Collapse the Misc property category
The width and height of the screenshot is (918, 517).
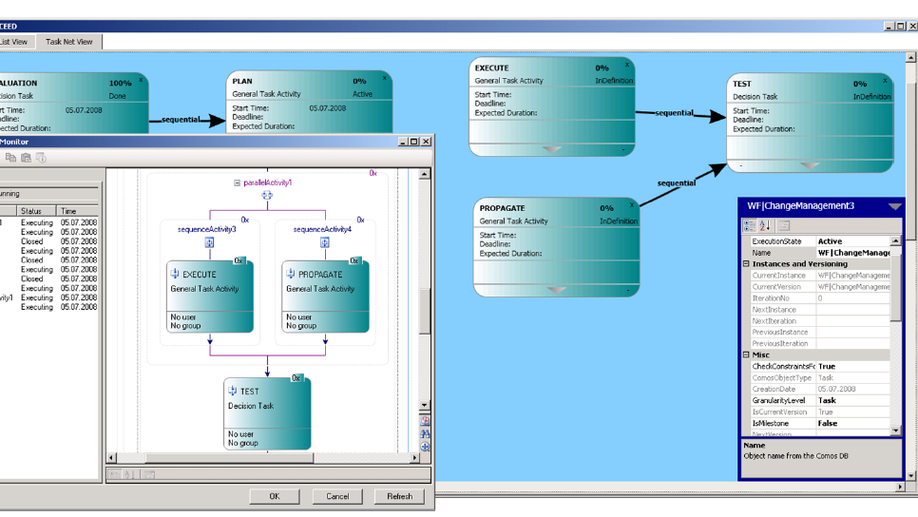746,355
